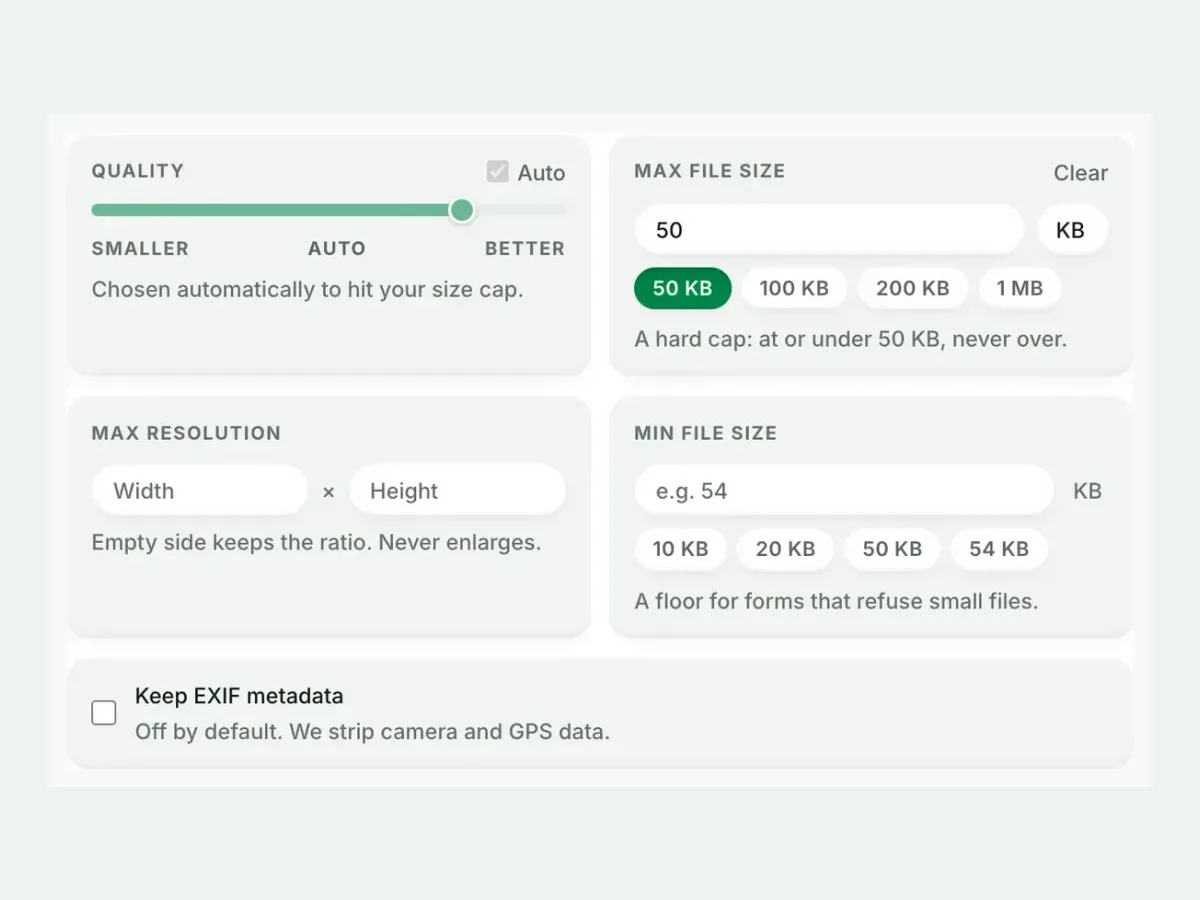Click the MIN FILE SIZE heading
1200x900 pixels.
point(706,433)
